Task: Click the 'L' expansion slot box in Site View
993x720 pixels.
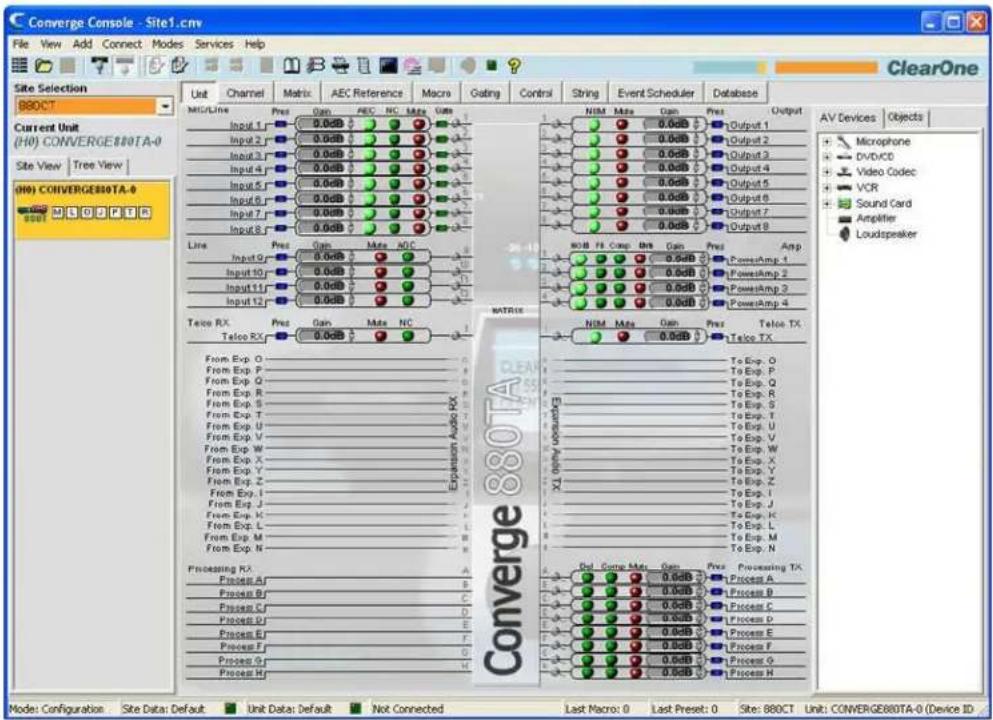Action: pyautogui.click(x=72, y=212)
